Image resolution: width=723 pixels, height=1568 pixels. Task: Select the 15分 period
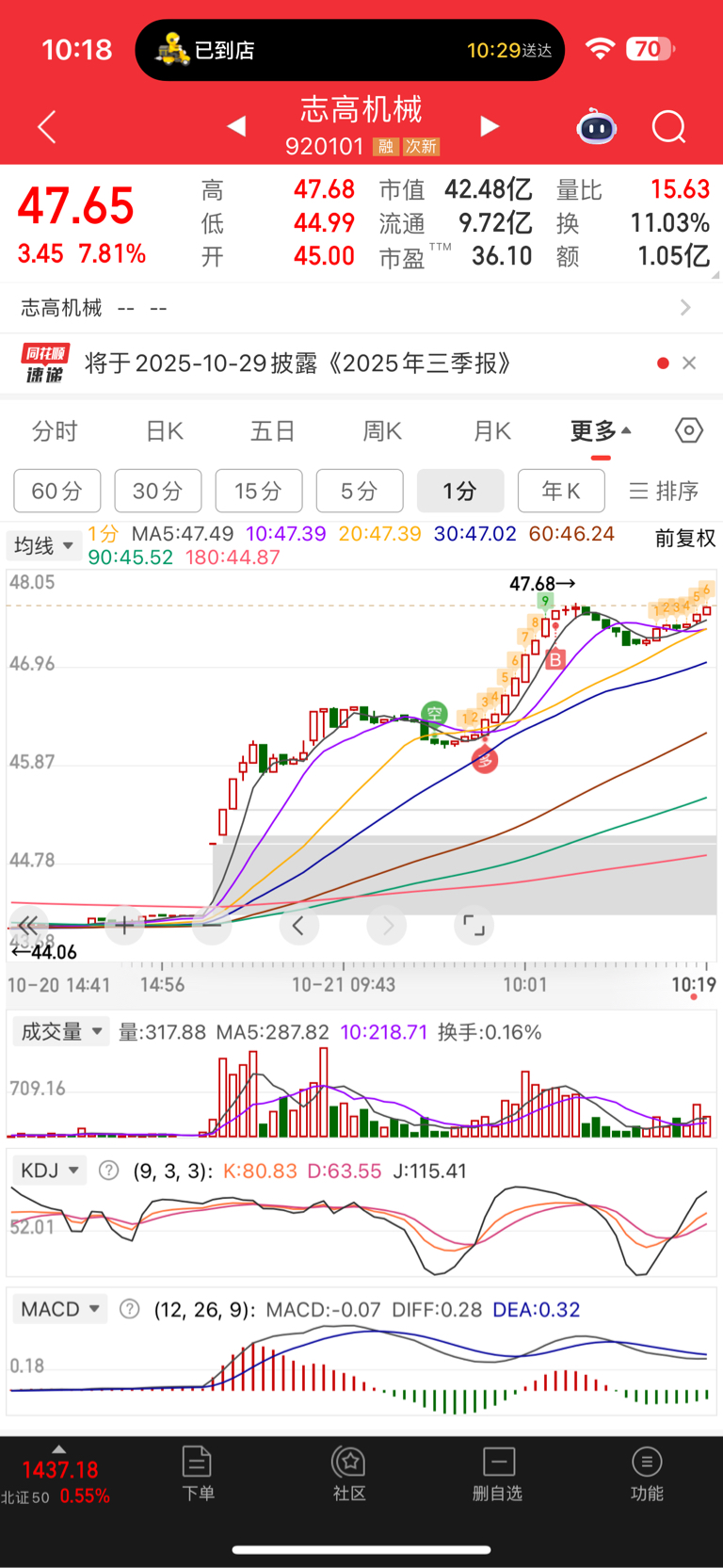[259, 491]
